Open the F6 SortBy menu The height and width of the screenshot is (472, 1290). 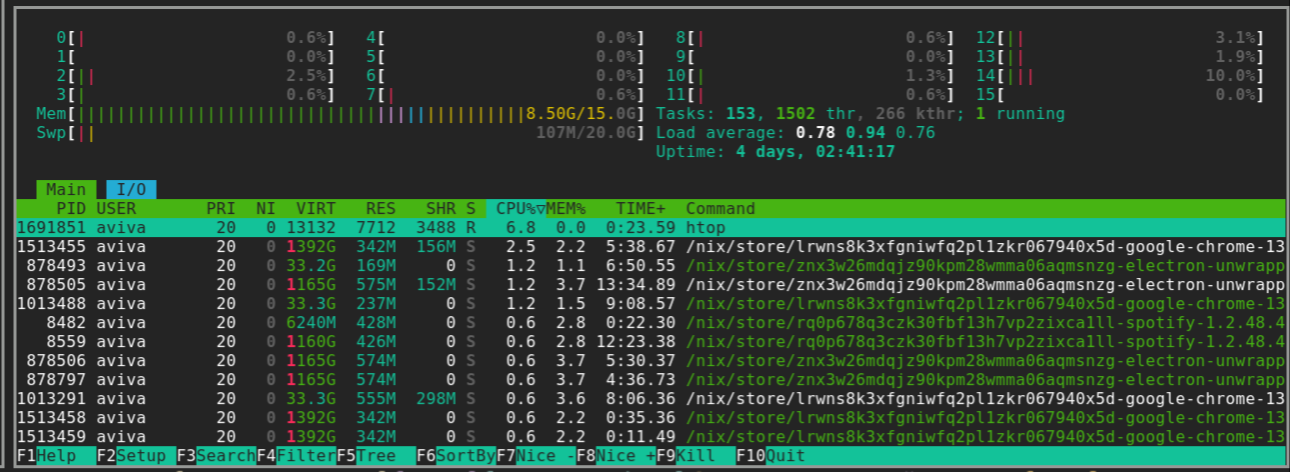455,456
